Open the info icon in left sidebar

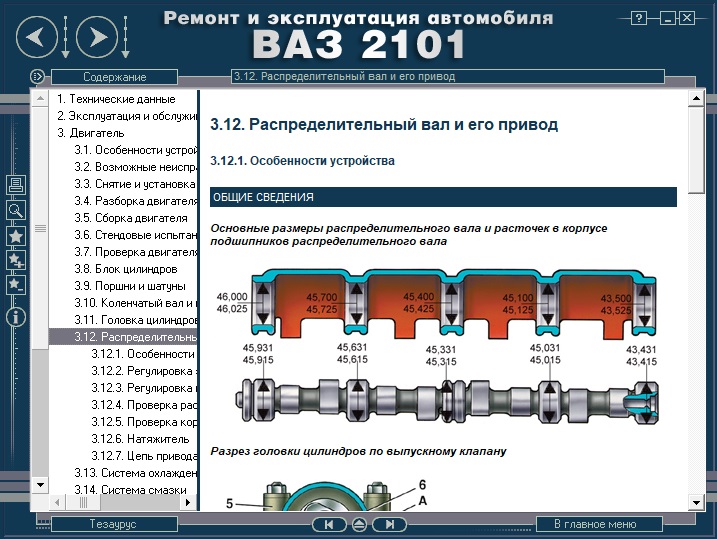pos(16,317)
